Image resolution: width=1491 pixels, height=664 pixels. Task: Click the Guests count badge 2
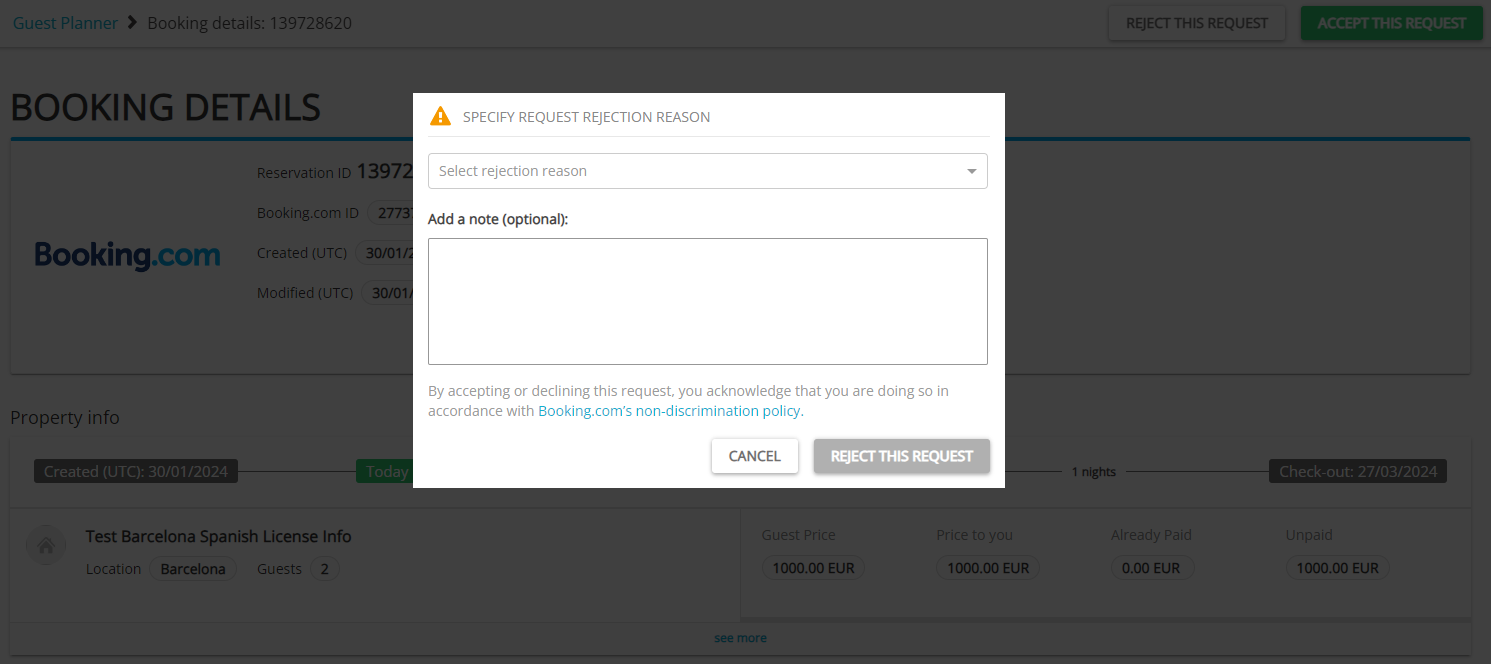click(x=324, y=569)
